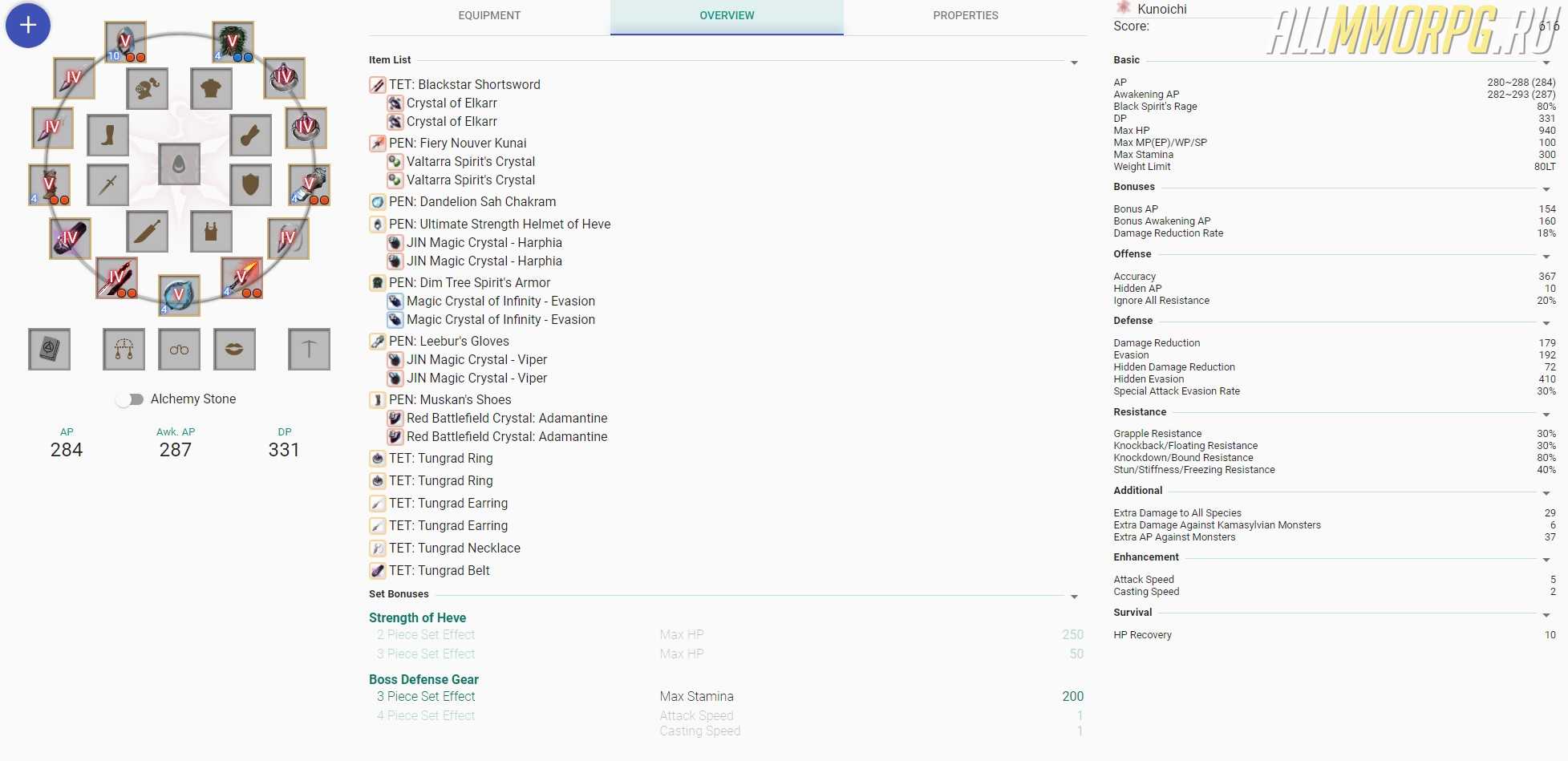
Task: Open the empty underwear vest placeholder slot
Action: 212,232
